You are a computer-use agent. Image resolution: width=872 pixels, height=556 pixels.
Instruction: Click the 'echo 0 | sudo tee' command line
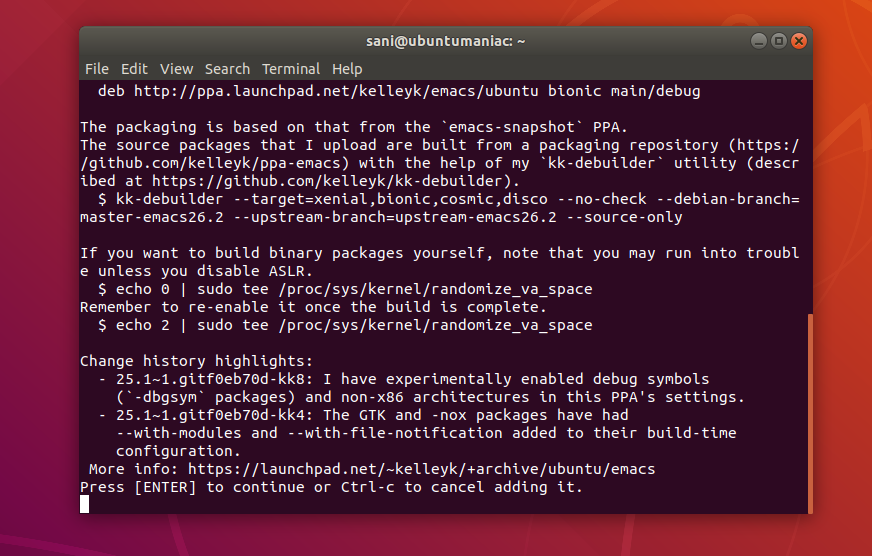(x=345, y=289)
